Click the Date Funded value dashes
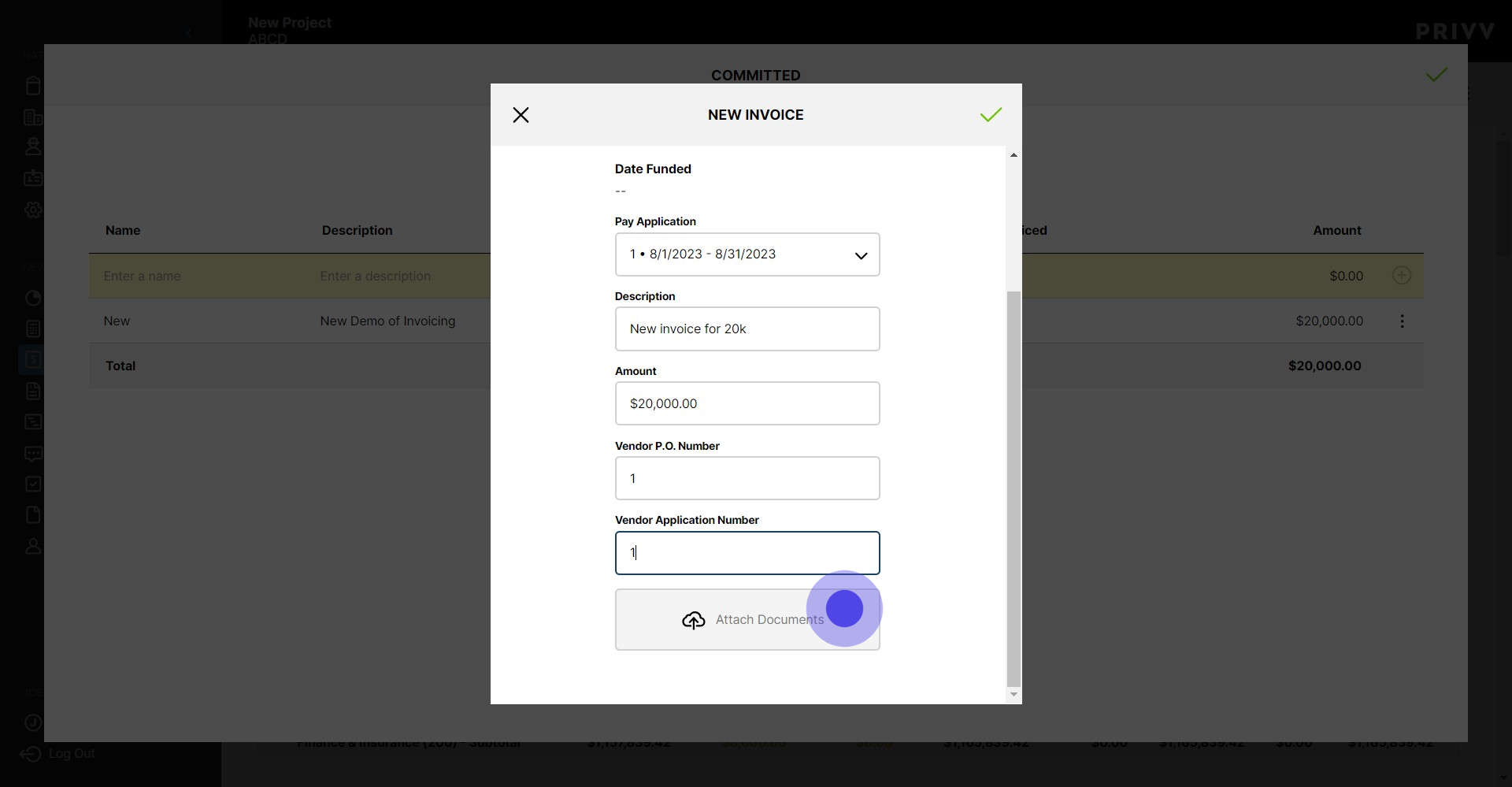Image resolution: width=1512 pixels, height=787 pixels. pyautogui.click(x=621, y=191)
